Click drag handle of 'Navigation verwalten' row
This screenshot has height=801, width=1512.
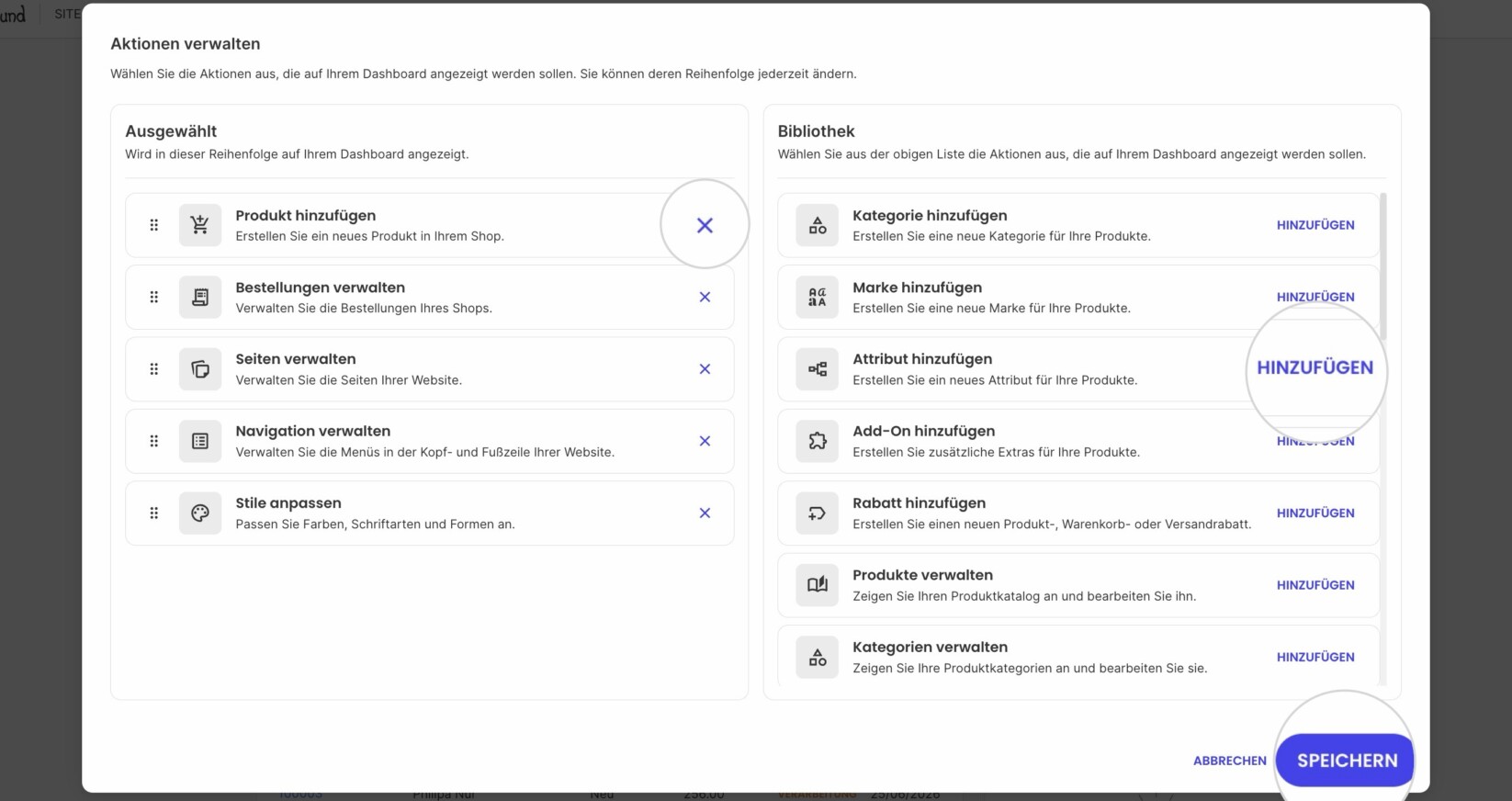point(154,441)
